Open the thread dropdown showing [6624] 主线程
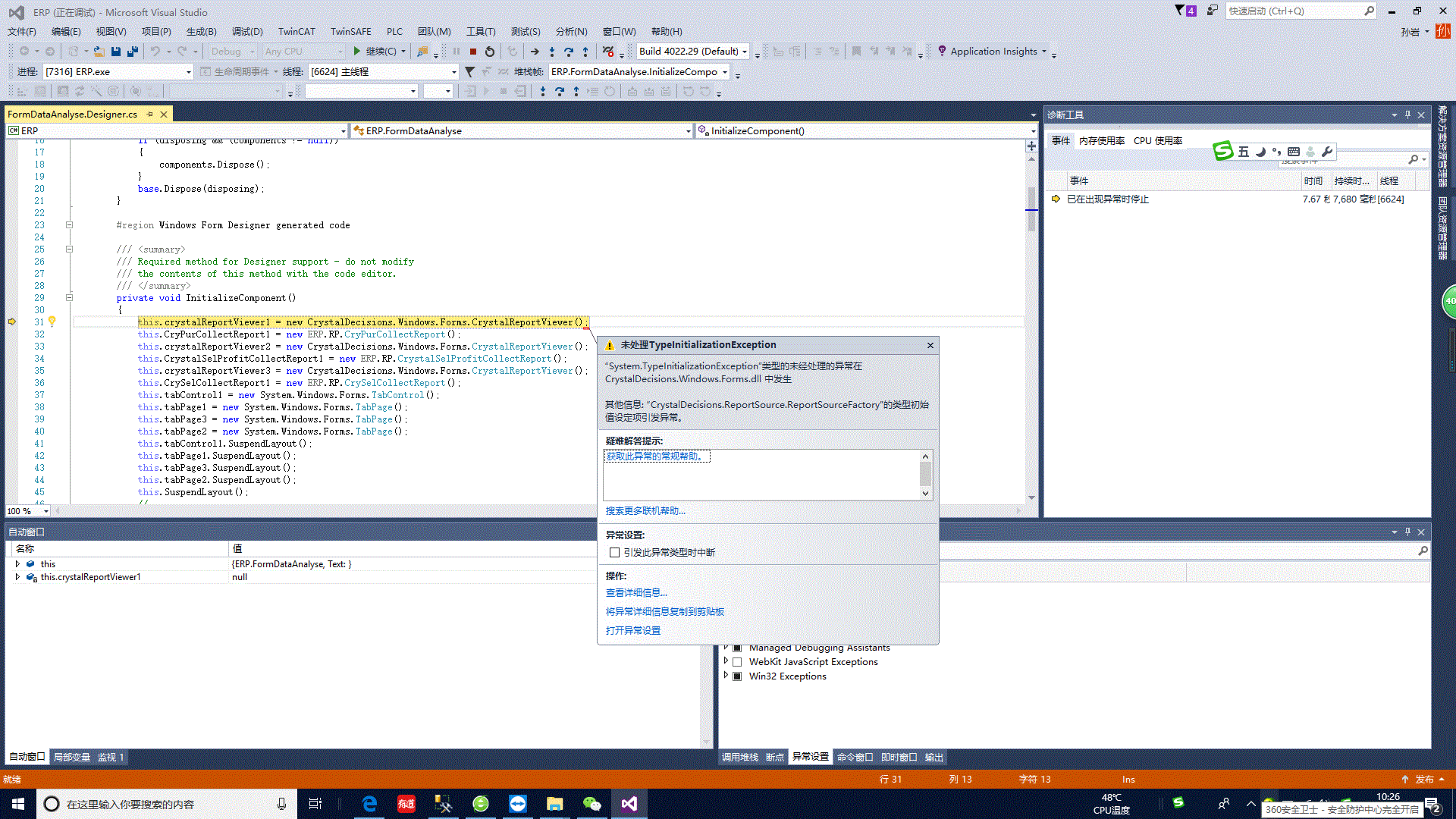 [383, 72]
